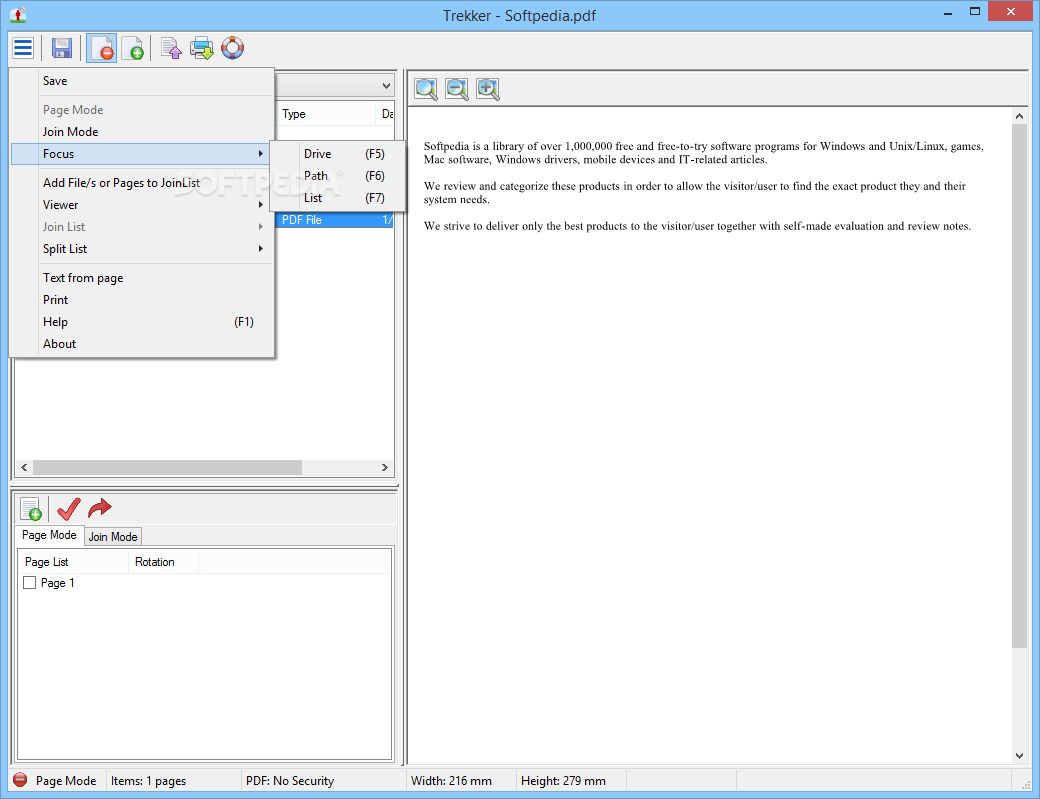
Task: Click the Trekker app icon in title bar
Action: pyautogui.click(x=19, y=15)
